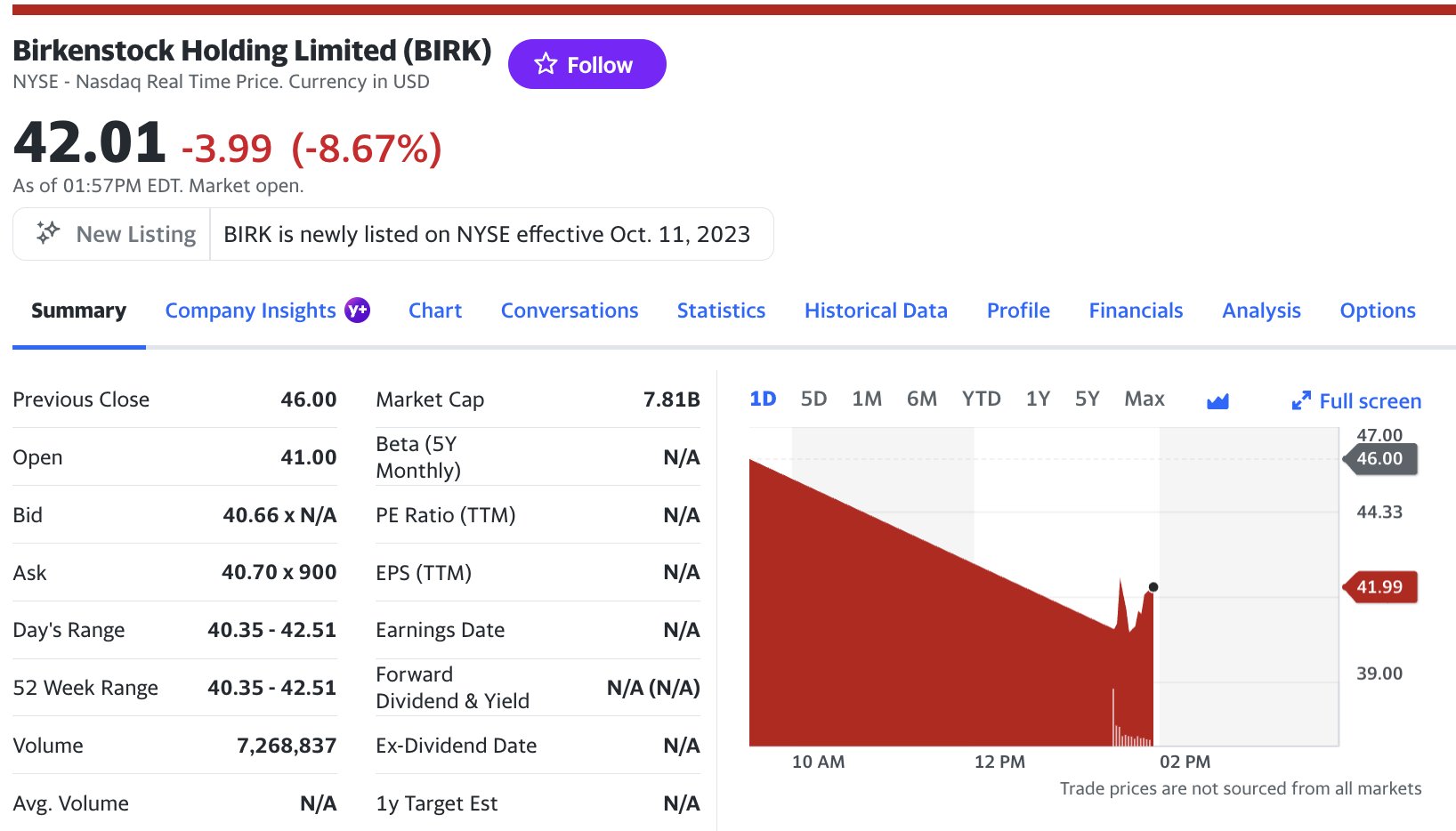Click the Avg. Volume label
1456x831 pixels.
point(70,803)
